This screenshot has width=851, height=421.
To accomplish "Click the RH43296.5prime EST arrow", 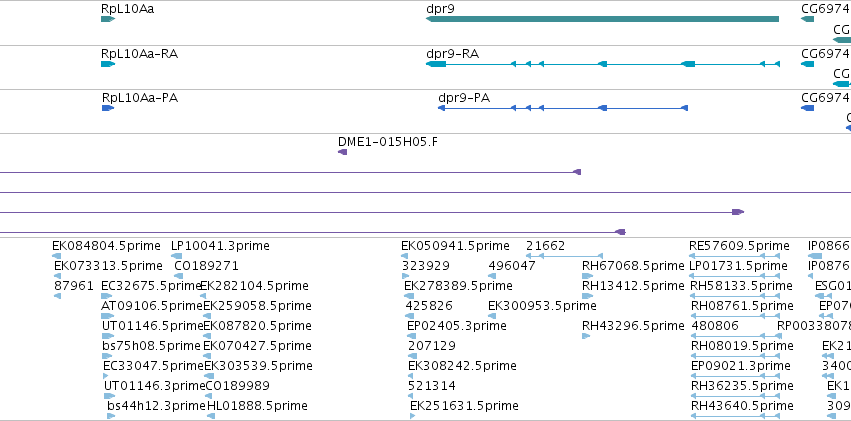I will click(586, 336).
